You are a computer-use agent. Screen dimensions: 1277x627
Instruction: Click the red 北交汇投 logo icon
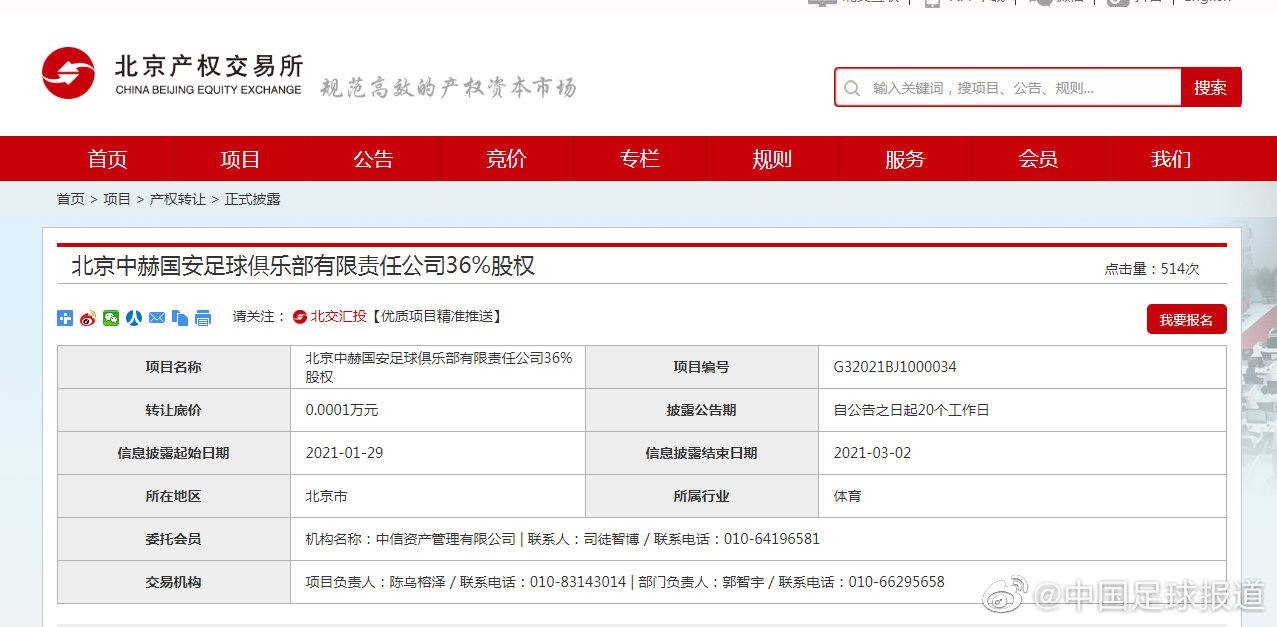tap(300, 317)
